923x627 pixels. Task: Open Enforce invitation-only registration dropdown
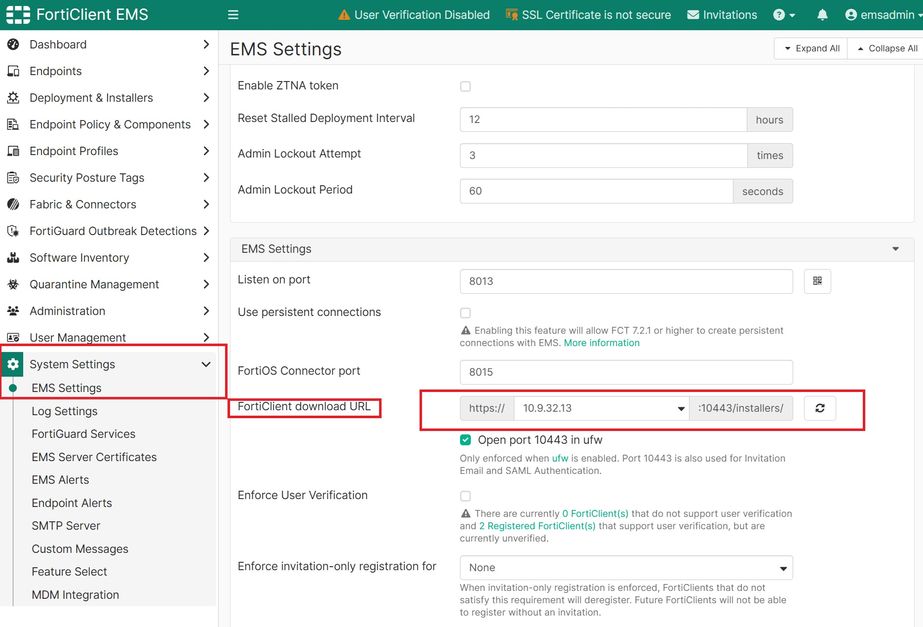point(626,567)
